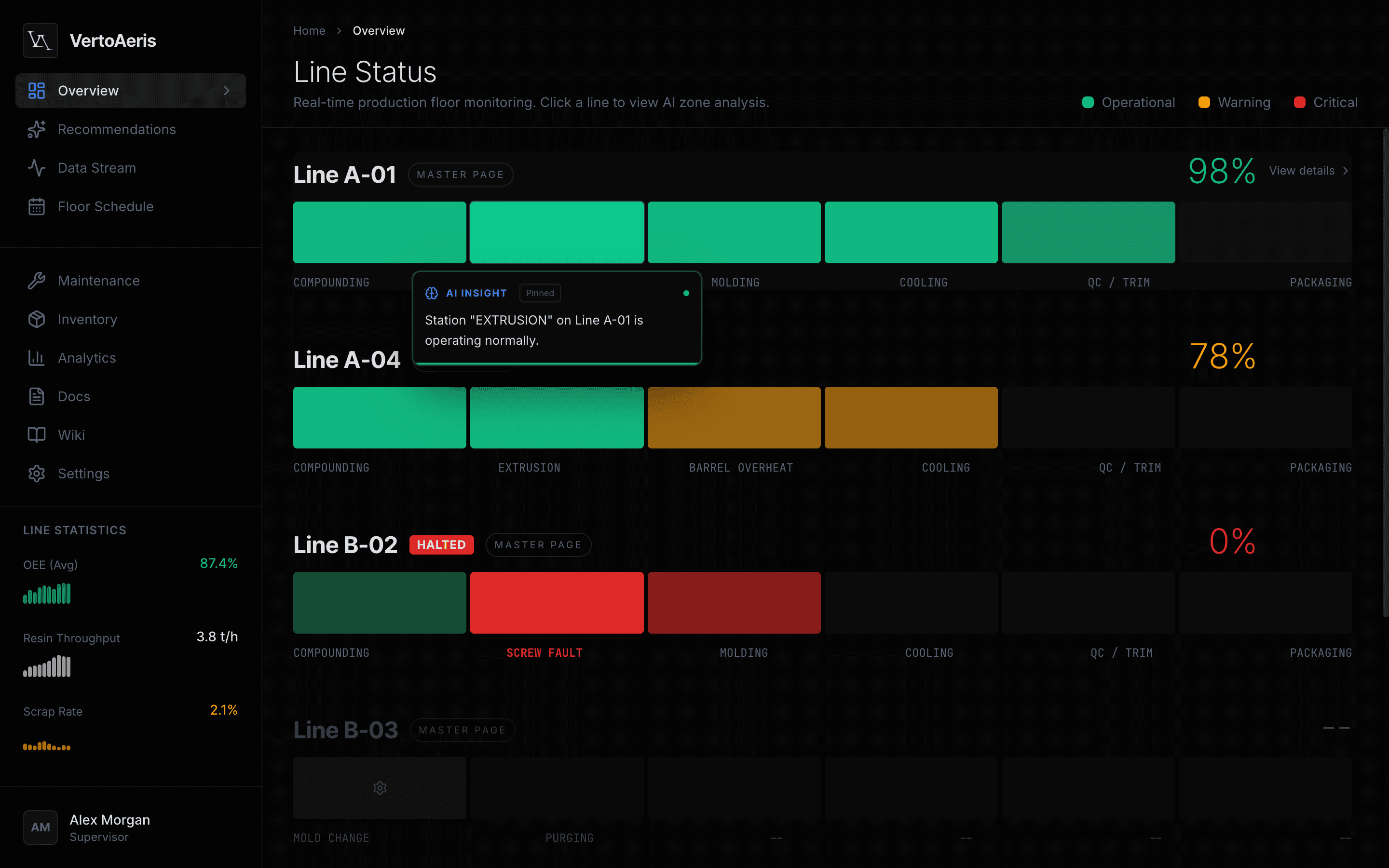
Task: Open Inventory via the box icon
Action: 37,319
